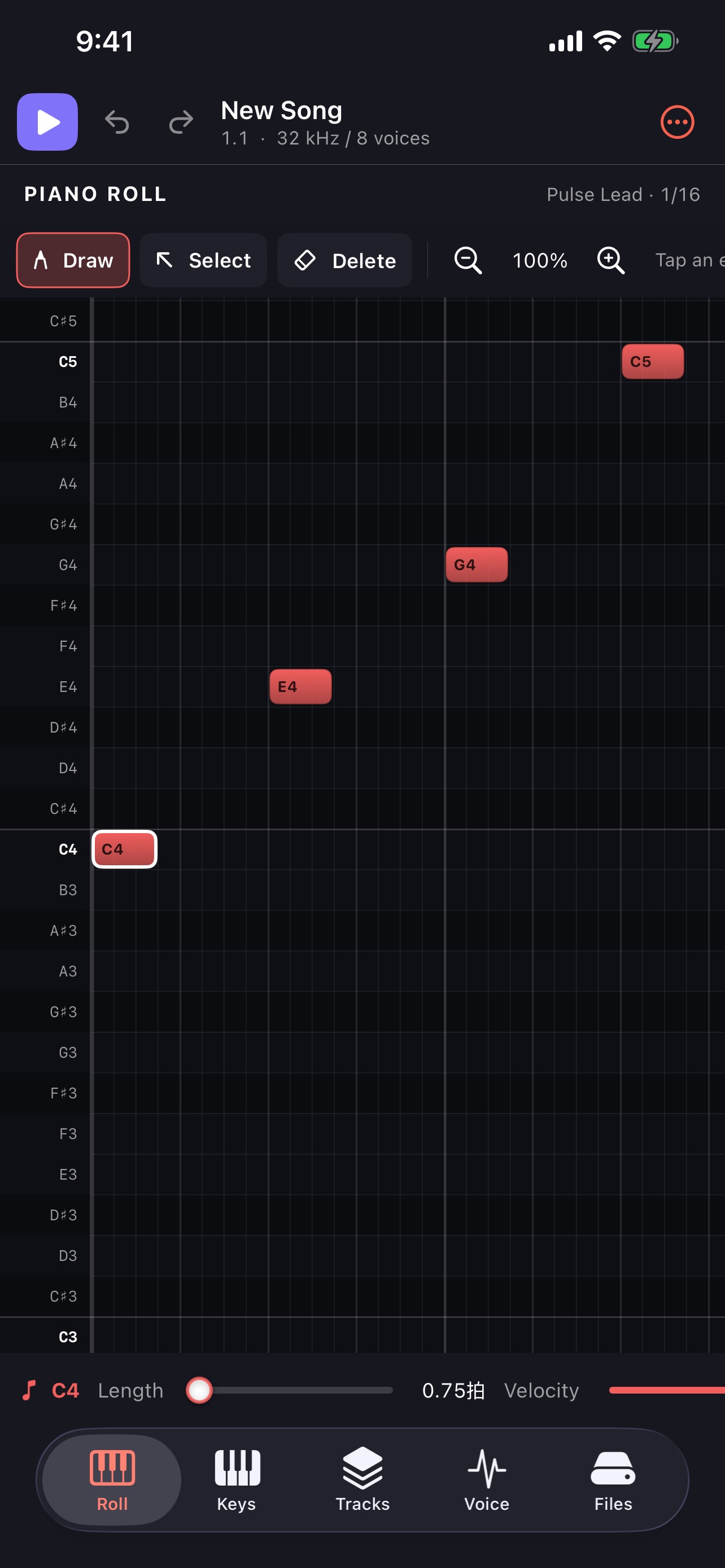Viewport: 725px width, 1568px height.
Task: Activate the Draw tool
Action: click(x=73, y=261)
